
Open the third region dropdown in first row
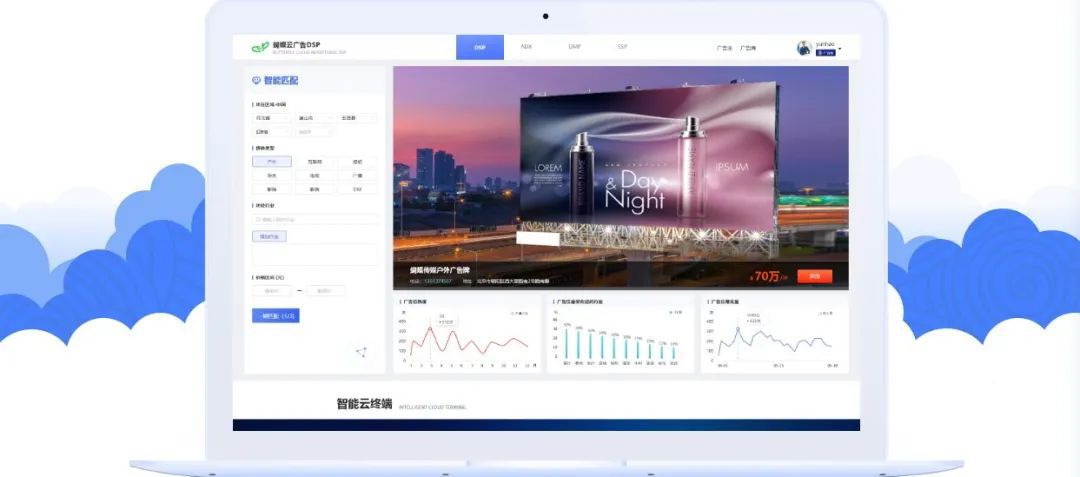[357, 118]
